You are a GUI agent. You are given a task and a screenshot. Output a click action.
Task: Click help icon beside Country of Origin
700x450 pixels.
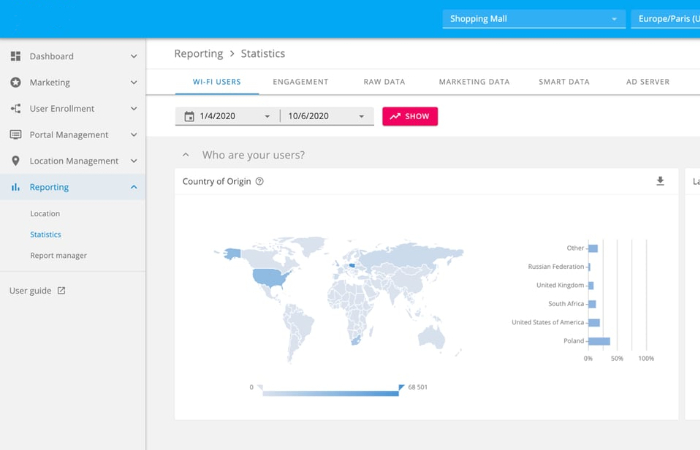(x=260, y=182)
